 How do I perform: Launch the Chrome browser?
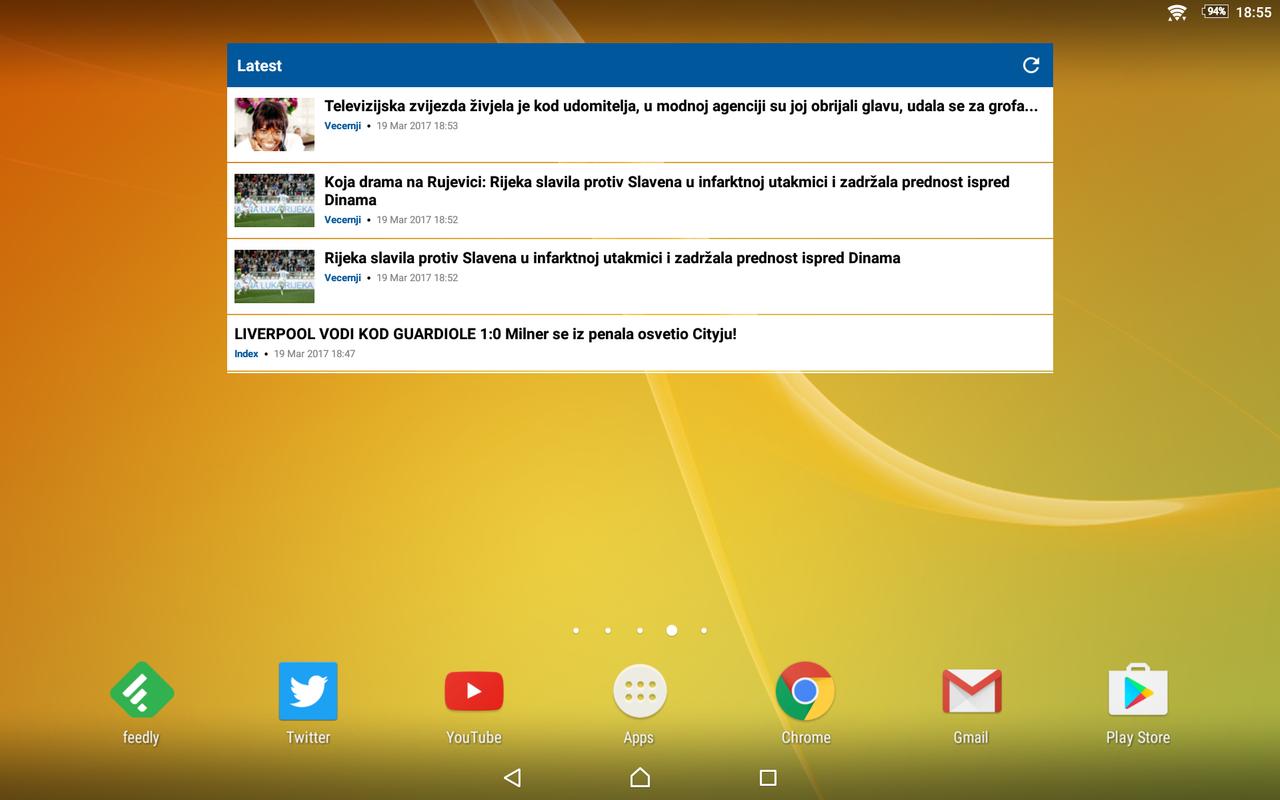point(805,703)
